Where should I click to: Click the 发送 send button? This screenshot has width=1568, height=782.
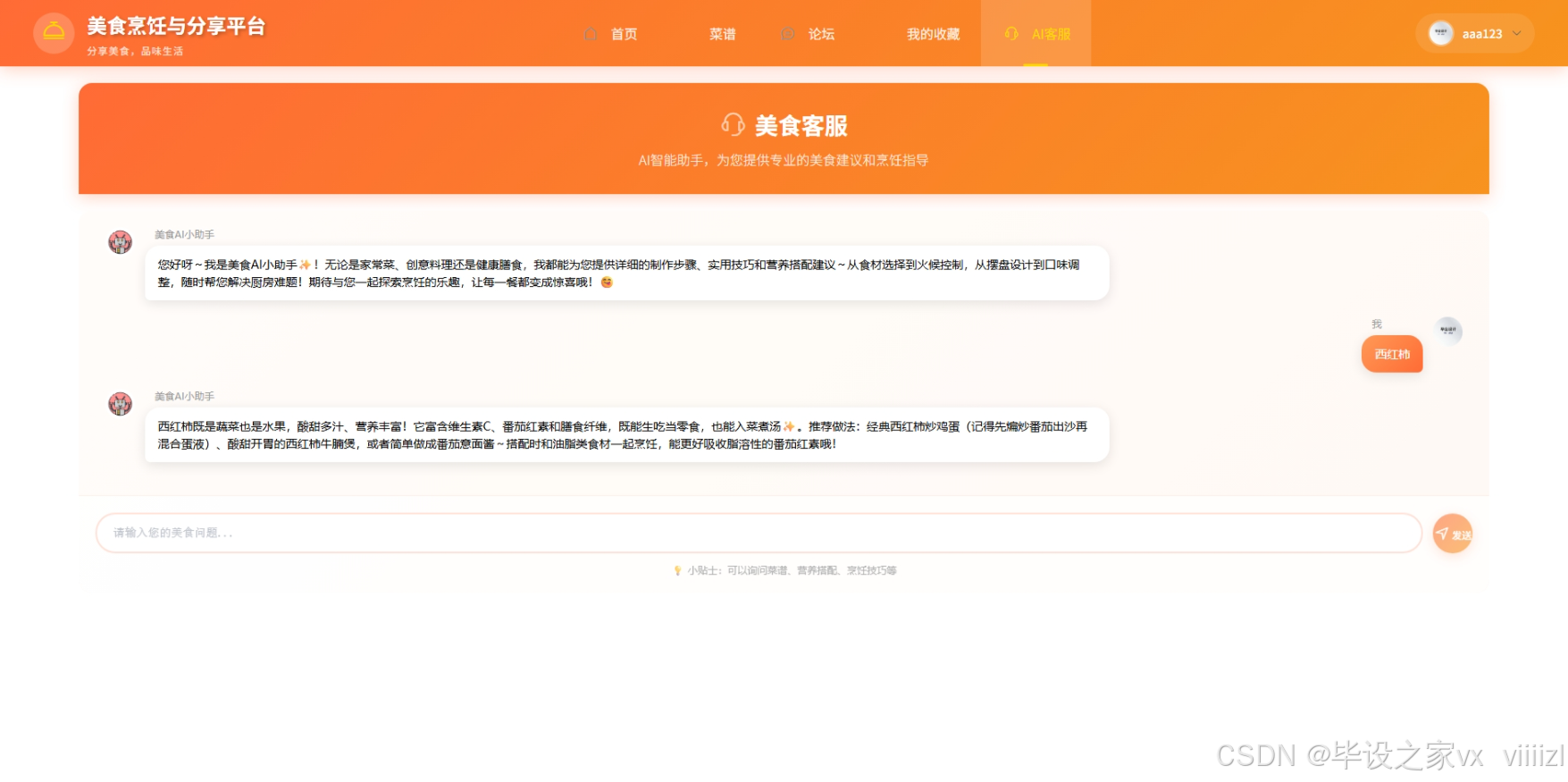[x=1453, y=534]
